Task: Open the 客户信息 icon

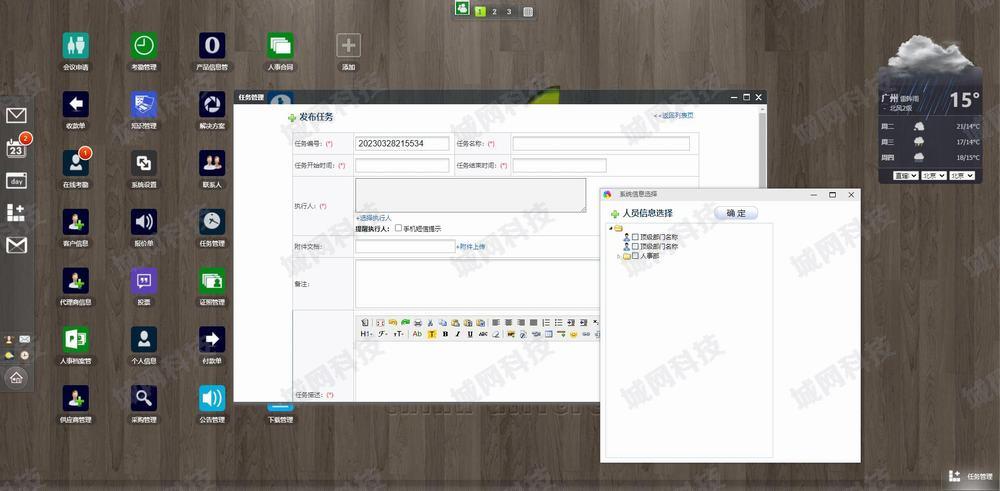Action: [75, 222]
